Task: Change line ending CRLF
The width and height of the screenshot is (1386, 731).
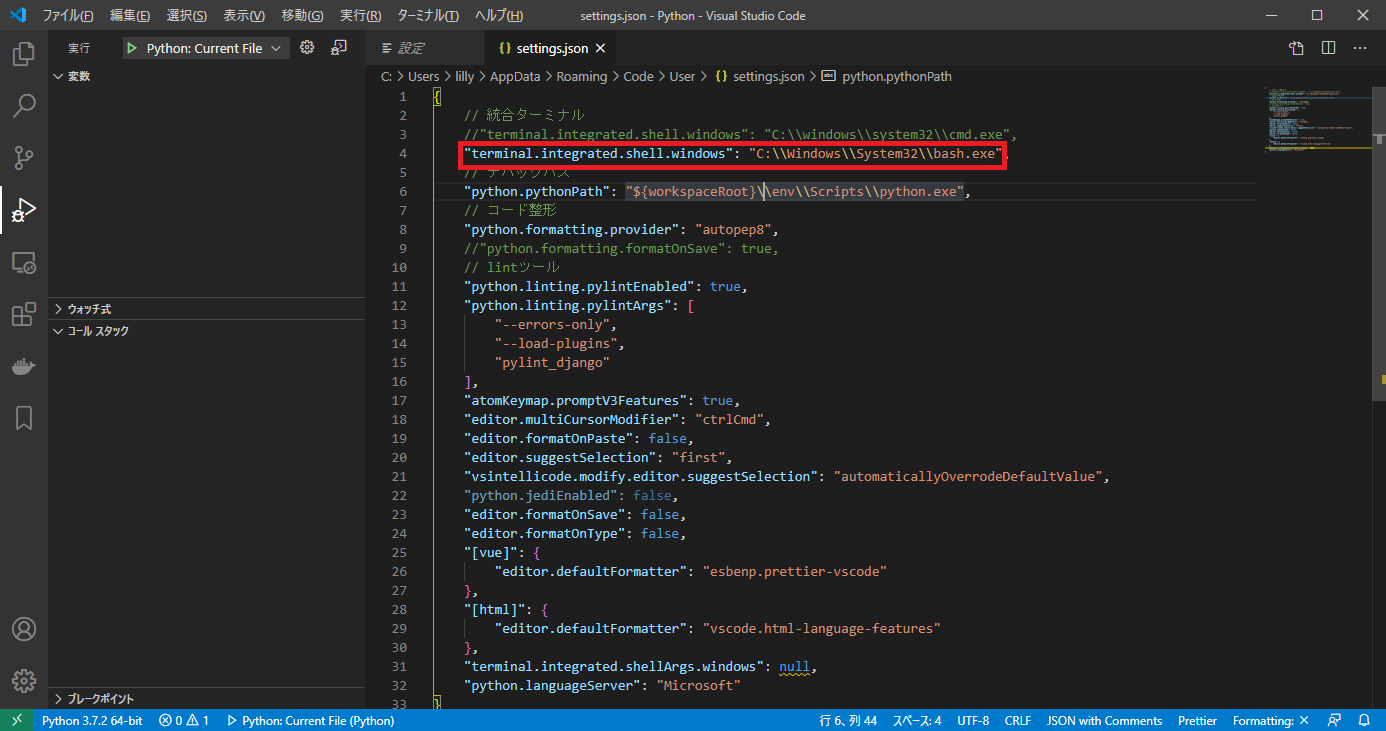Action: [1018, 720]
